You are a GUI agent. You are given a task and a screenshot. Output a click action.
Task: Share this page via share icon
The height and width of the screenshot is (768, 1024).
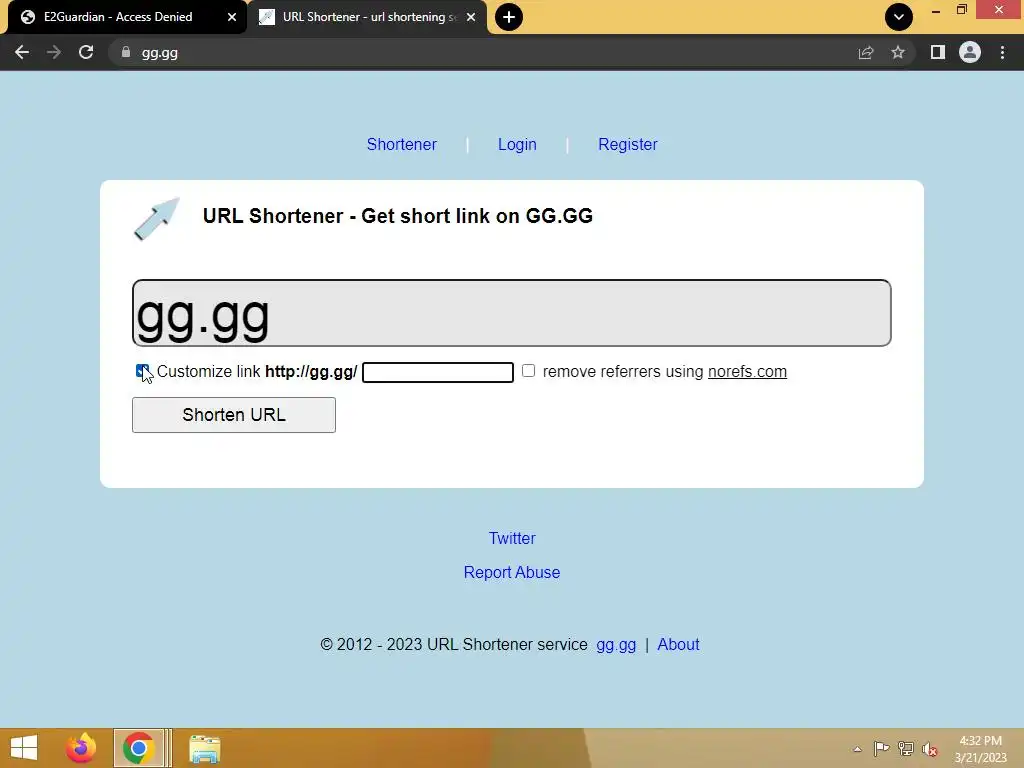[x=866, y=52]
